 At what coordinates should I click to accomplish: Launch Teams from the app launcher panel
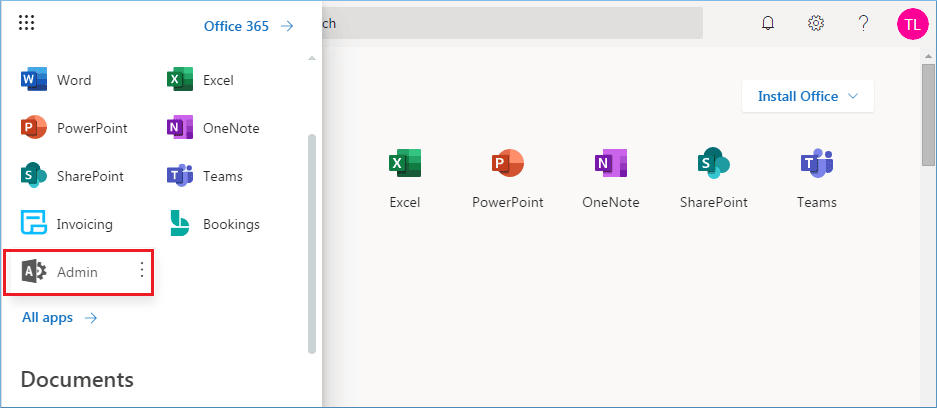(x=205, y=176)
